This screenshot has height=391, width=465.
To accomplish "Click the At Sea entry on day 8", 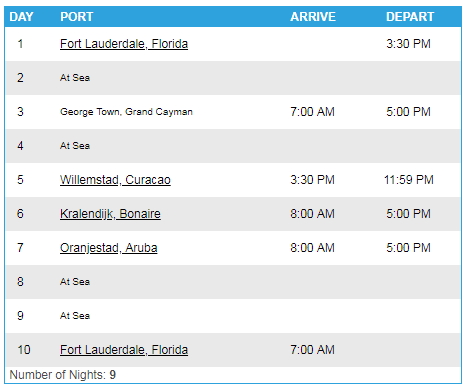I will 75,282.
